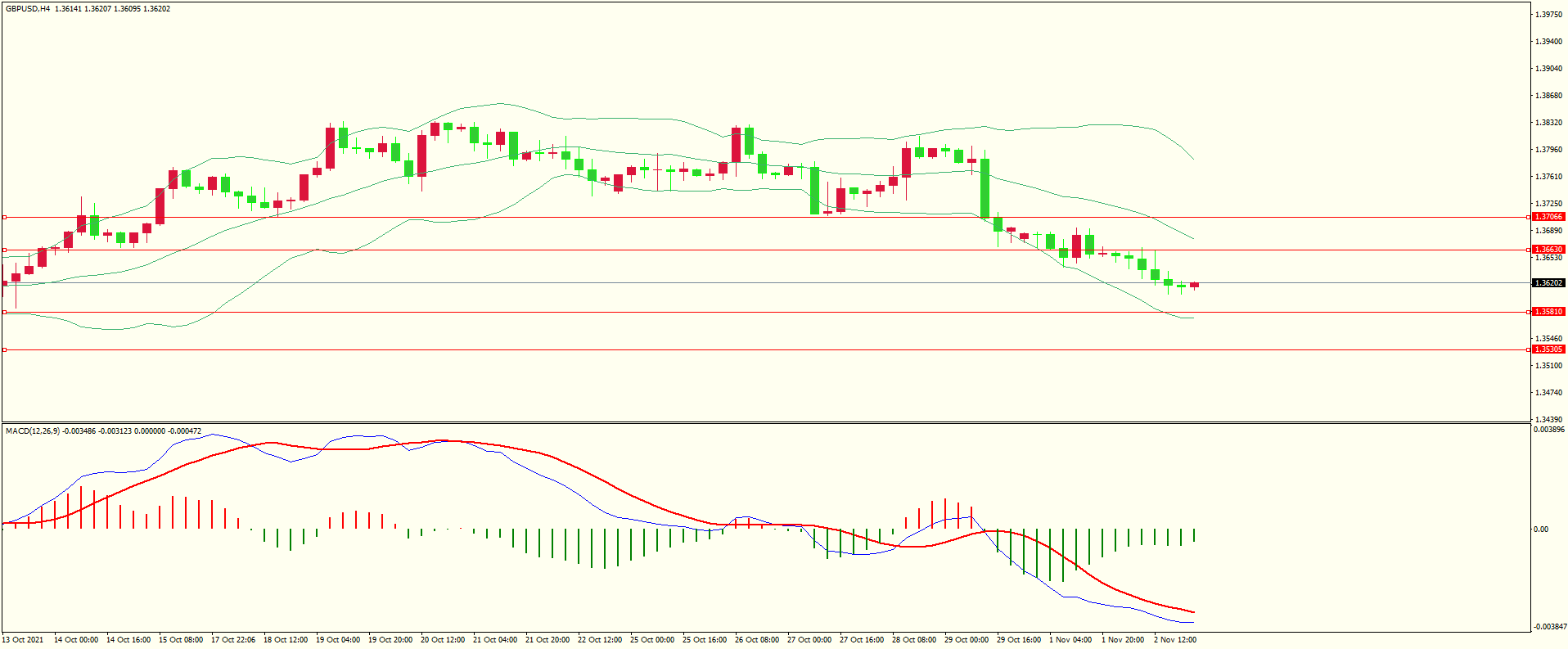Click the 1.39400 price axis label
The width and height of the screenshot is (1568, 649).
coord(1548,42)
